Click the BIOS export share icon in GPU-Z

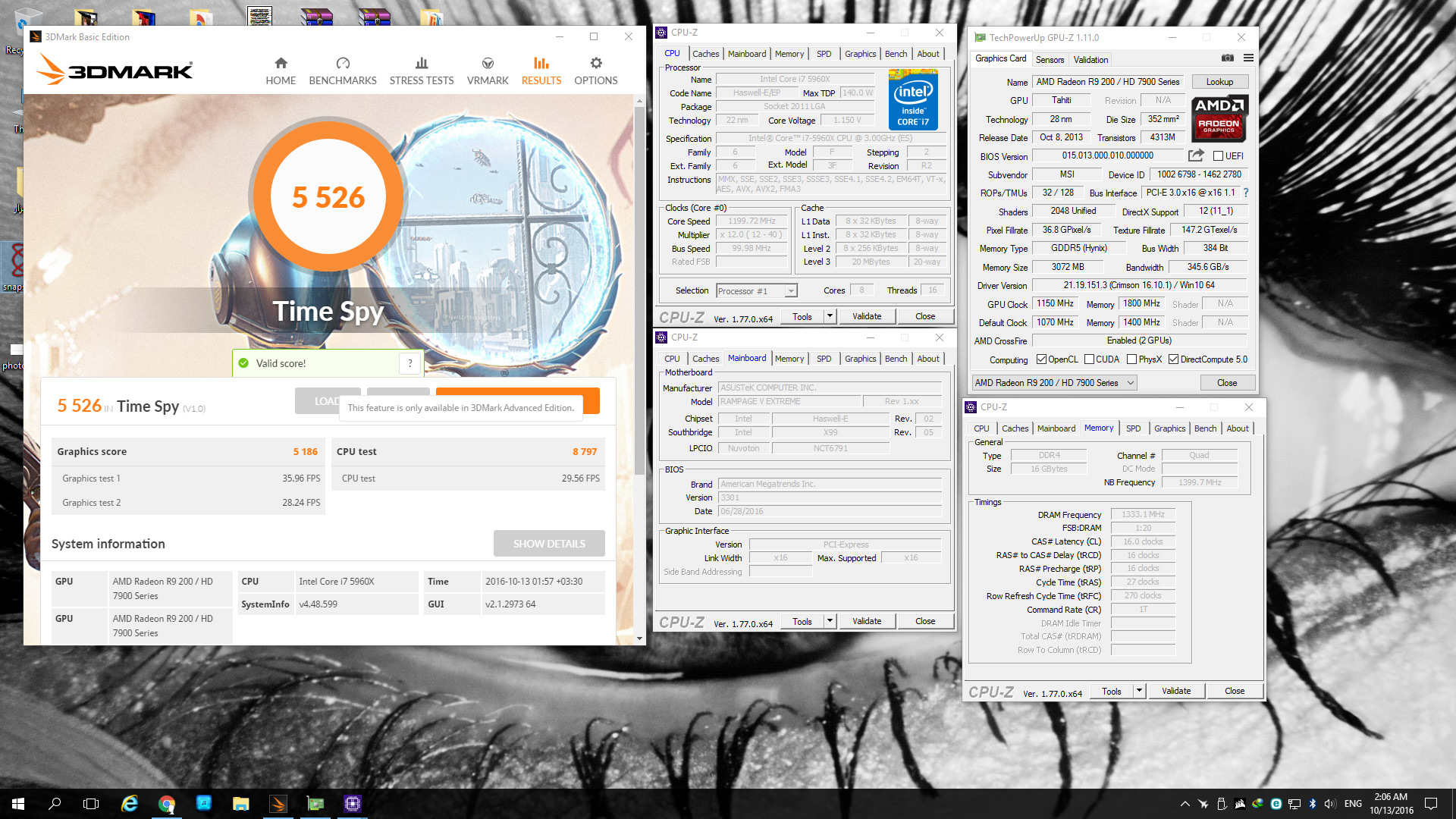[1196, 155]
